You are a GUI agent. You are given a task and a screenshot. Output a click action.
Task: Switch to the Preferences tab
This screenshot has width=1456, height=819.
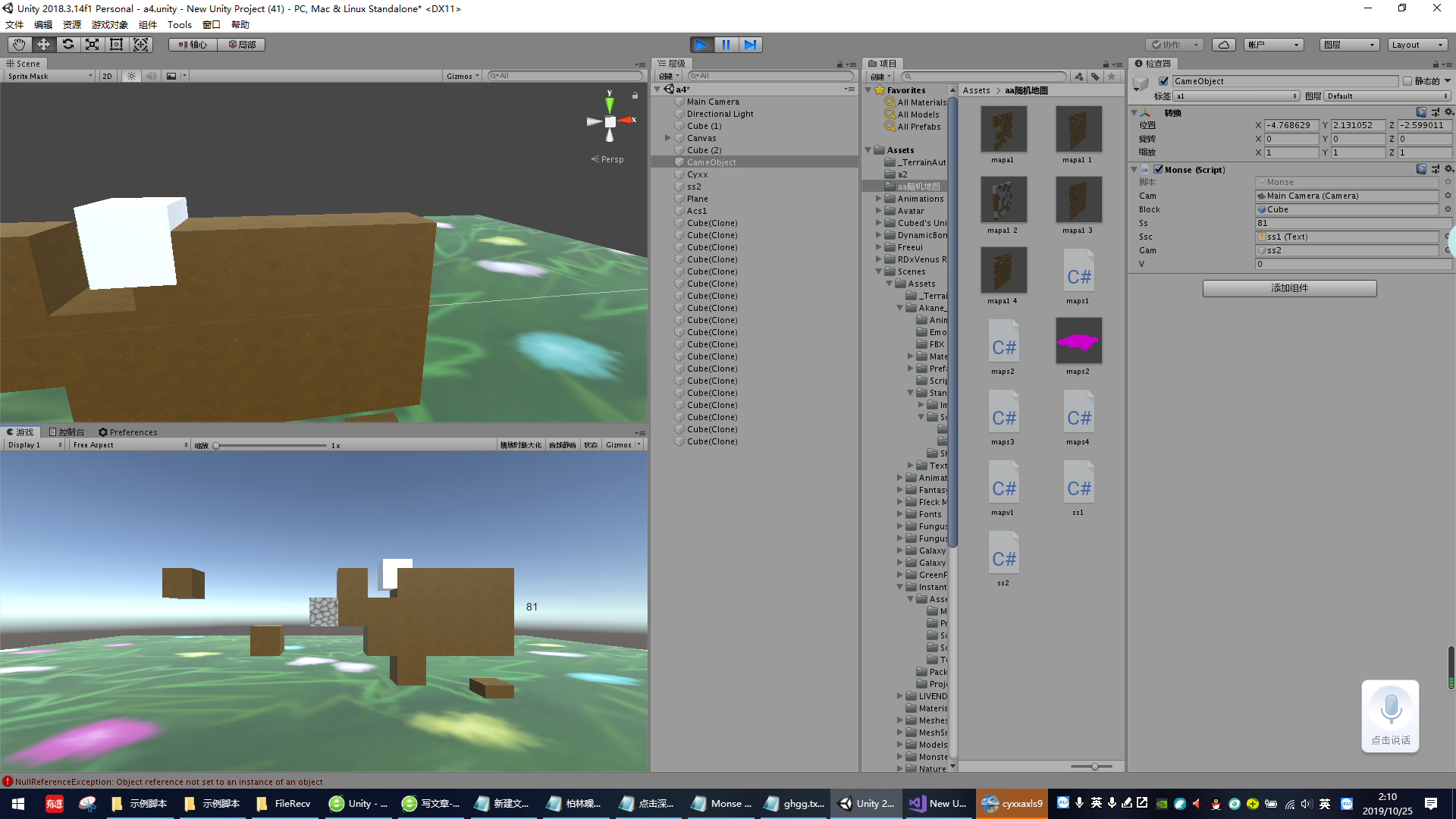[x=127, y=432]
